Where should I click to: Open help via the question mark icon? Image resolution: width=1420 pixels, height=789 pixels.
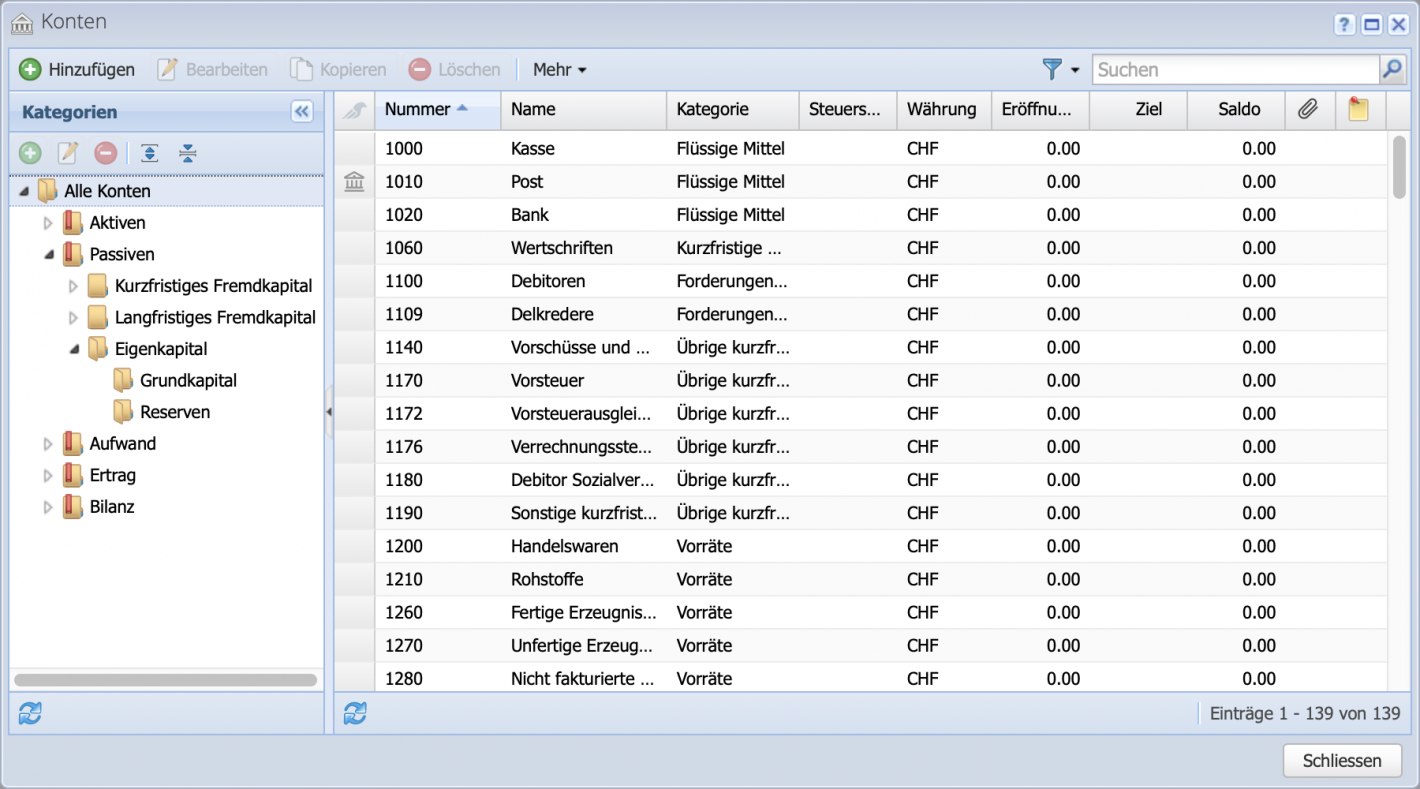pyautogui.click(x=1344, y=24)
